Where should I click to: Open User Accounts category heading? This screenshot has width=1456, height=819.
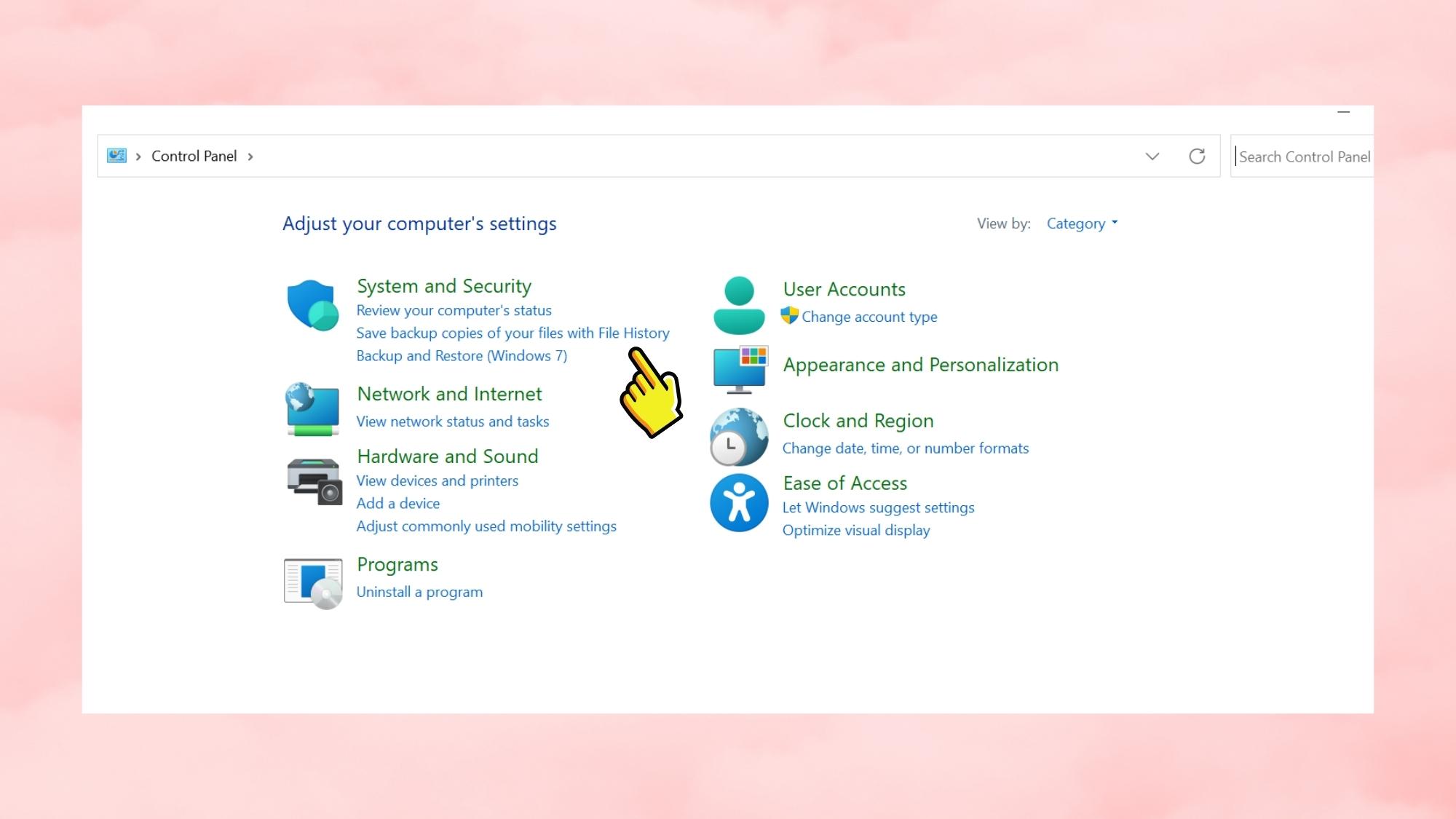[844, 289]
